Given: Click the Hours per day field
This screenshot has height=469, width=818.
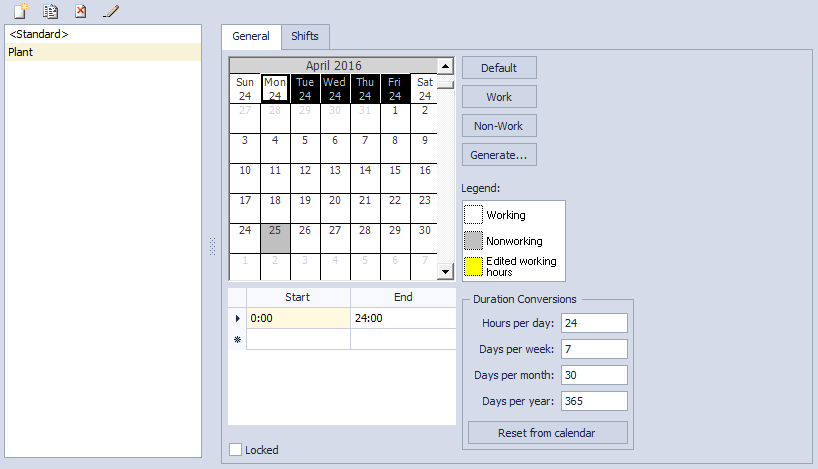Looking at the screenshot, I should 593,323.
